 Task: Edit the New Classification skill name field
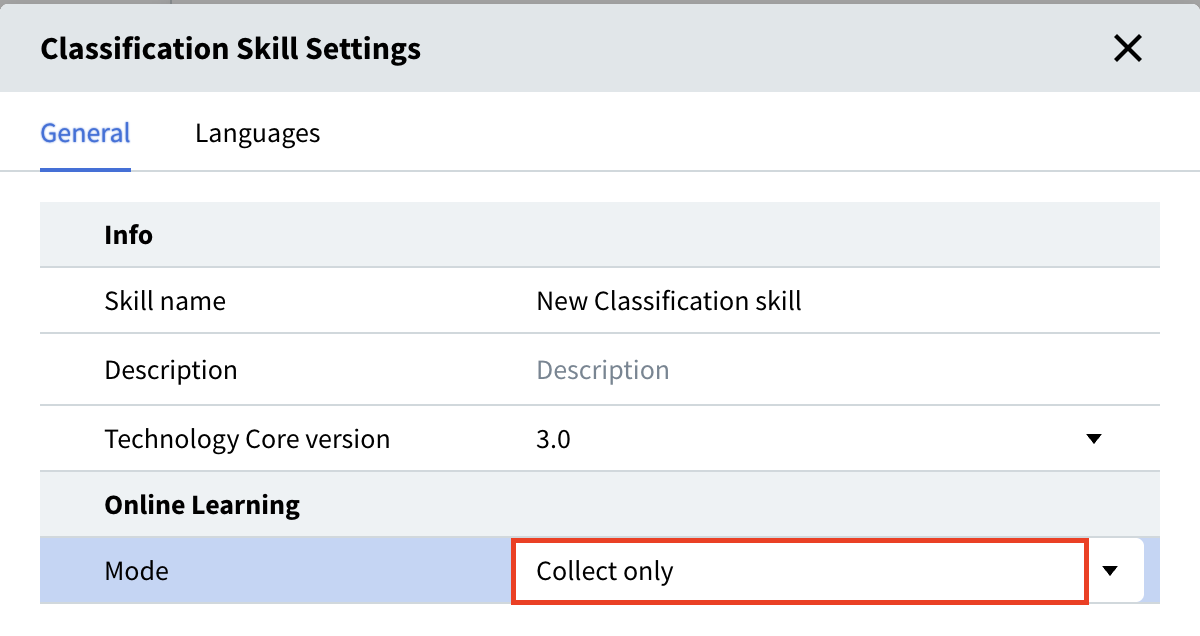[x=669, y=301]
